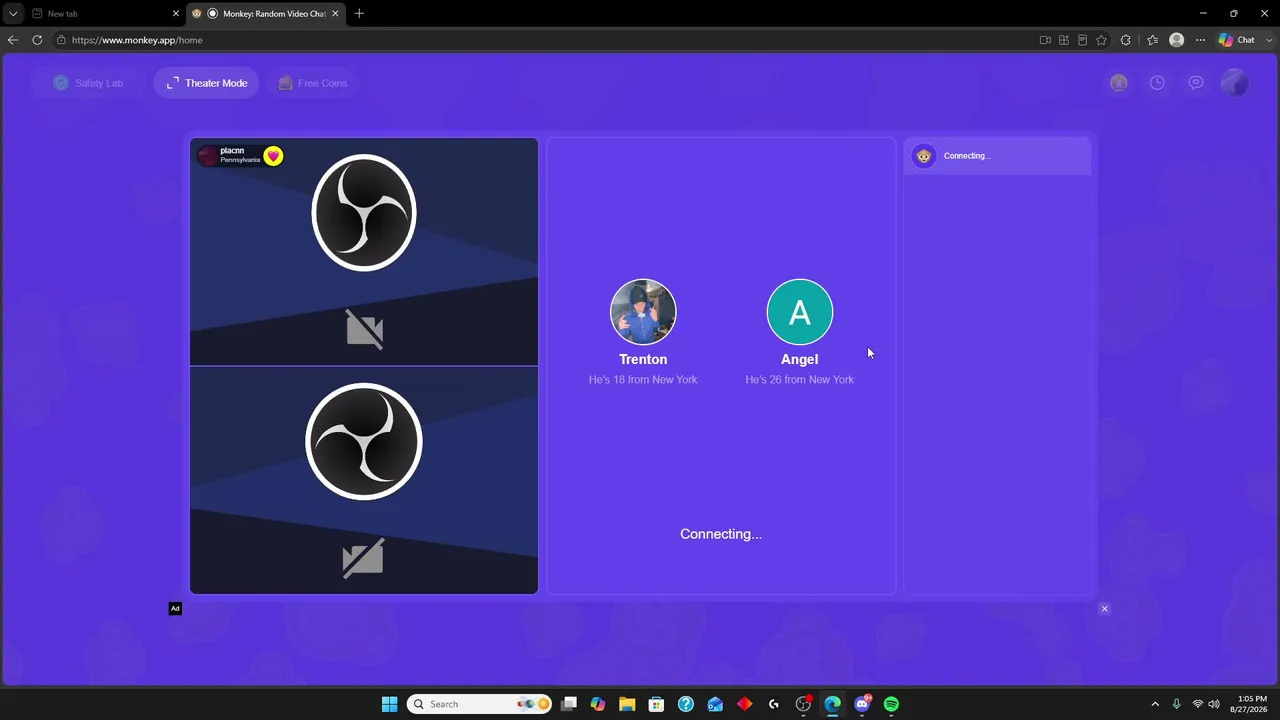The image size is (1280, 720).
Task: Close the New tab browser tab
Action: pyautogui.click(x=176, y=14)
